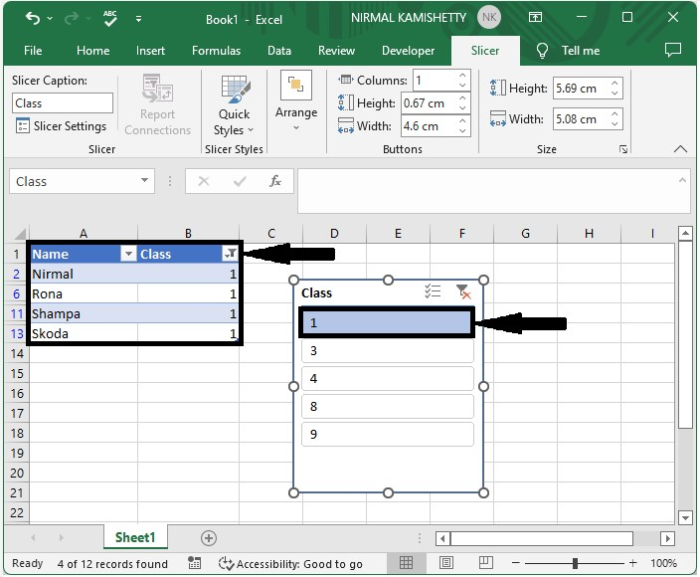Zoom in with the plus button
Image resolution: width=700 pixels, height=577 pixels.
[633, 563]
